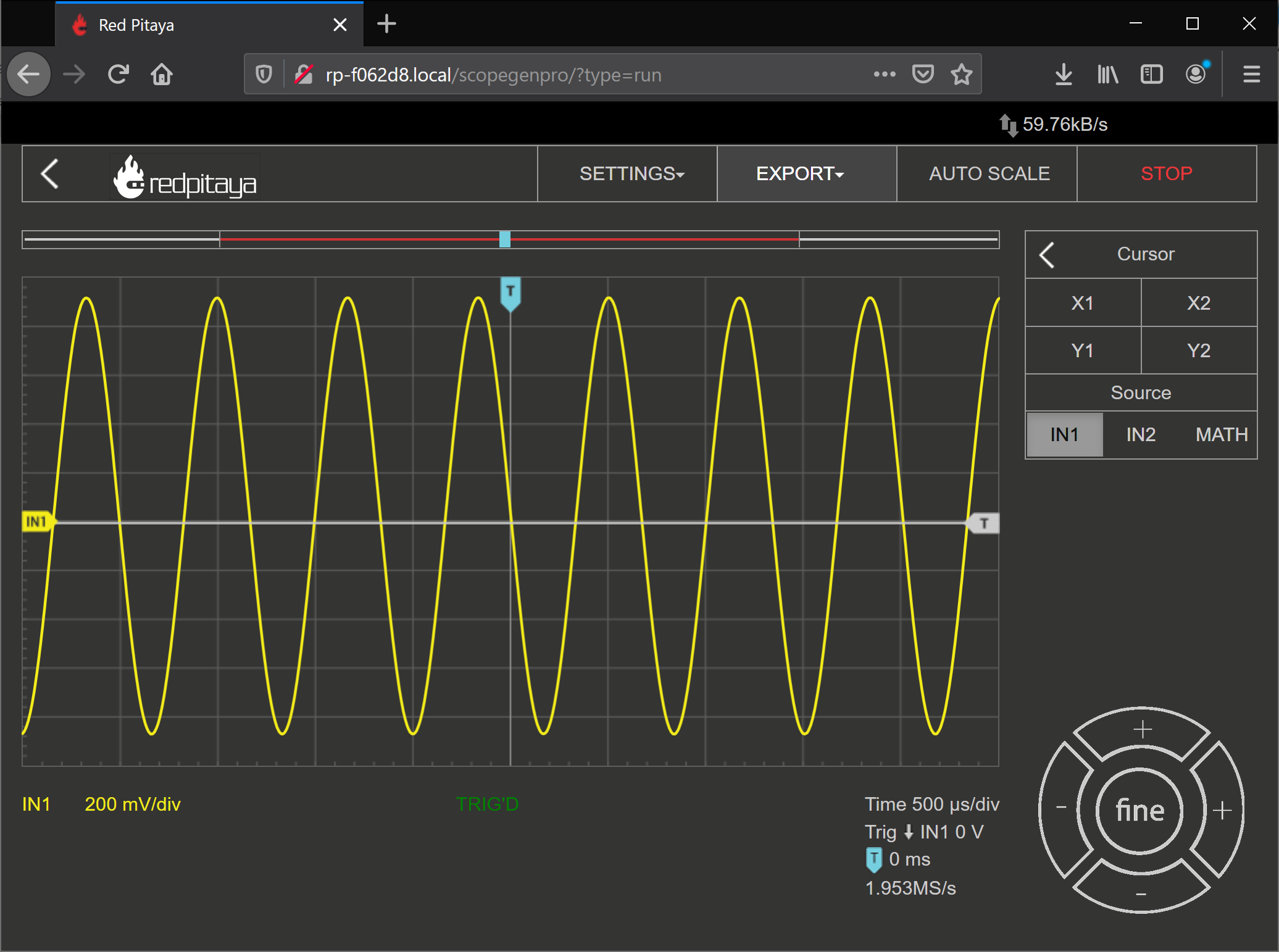Image resolution: width=1279 pixels, height=952 pixels.
Task: Stop acquisition with the STOP button
Action: click(x=1167, y=174)
